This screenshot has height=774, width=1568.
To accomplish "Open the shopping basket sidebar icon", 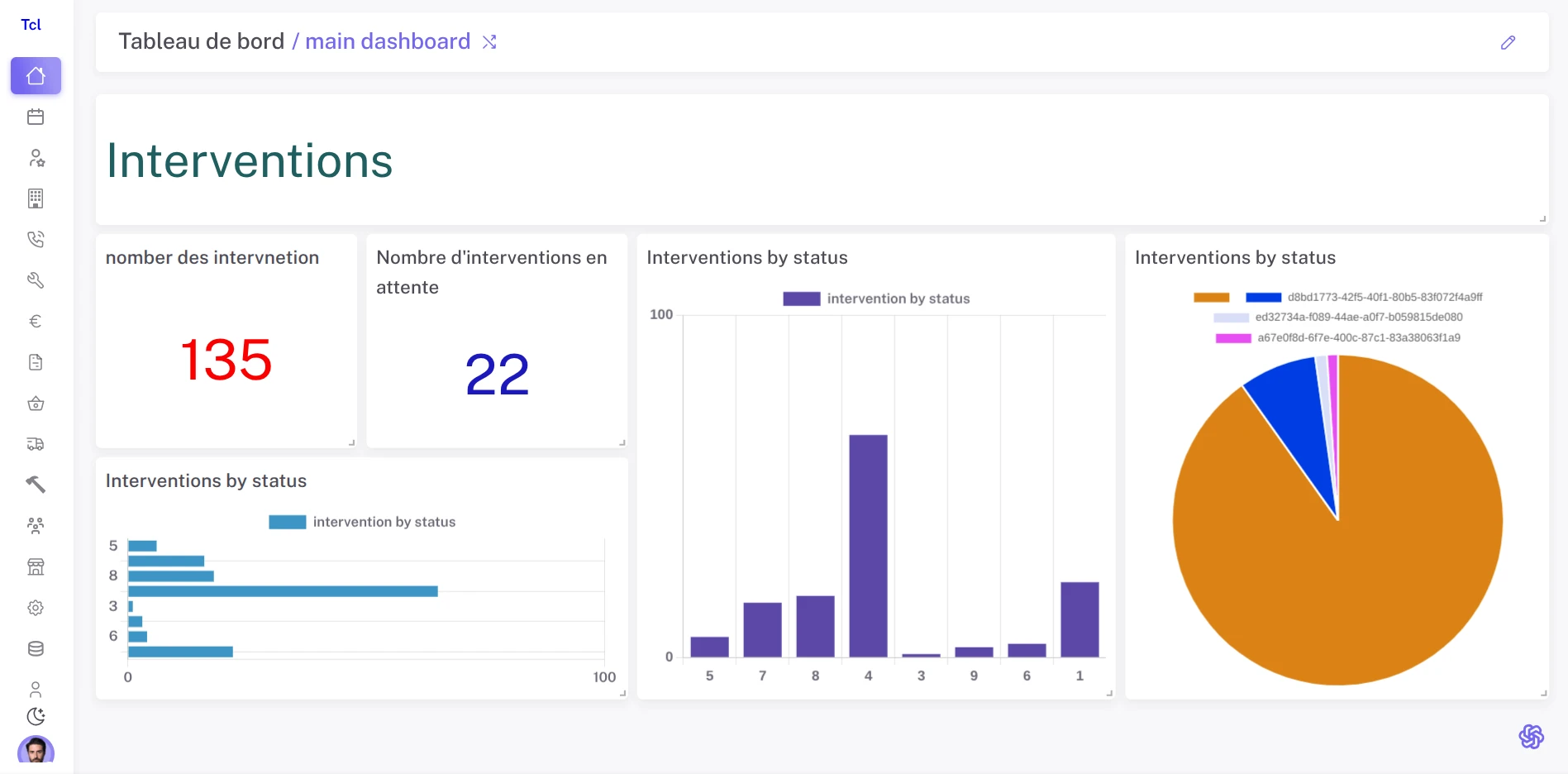I will tap(36, 404).
